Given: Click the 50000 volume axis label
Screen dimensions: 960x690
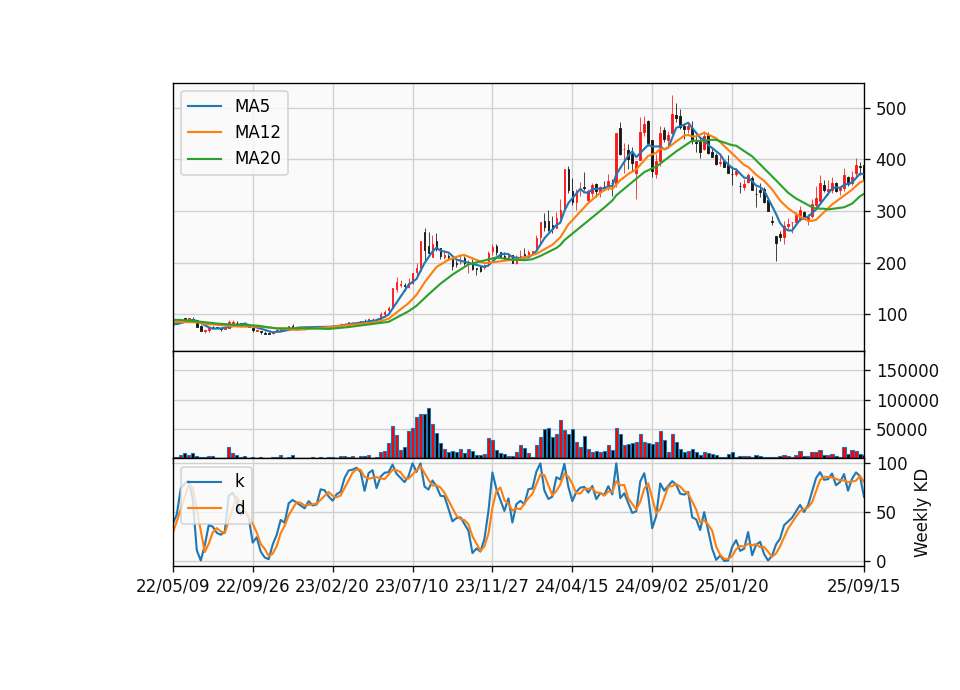Looking at the screenshot, I should pyautogui.click(x=901, y=430).
